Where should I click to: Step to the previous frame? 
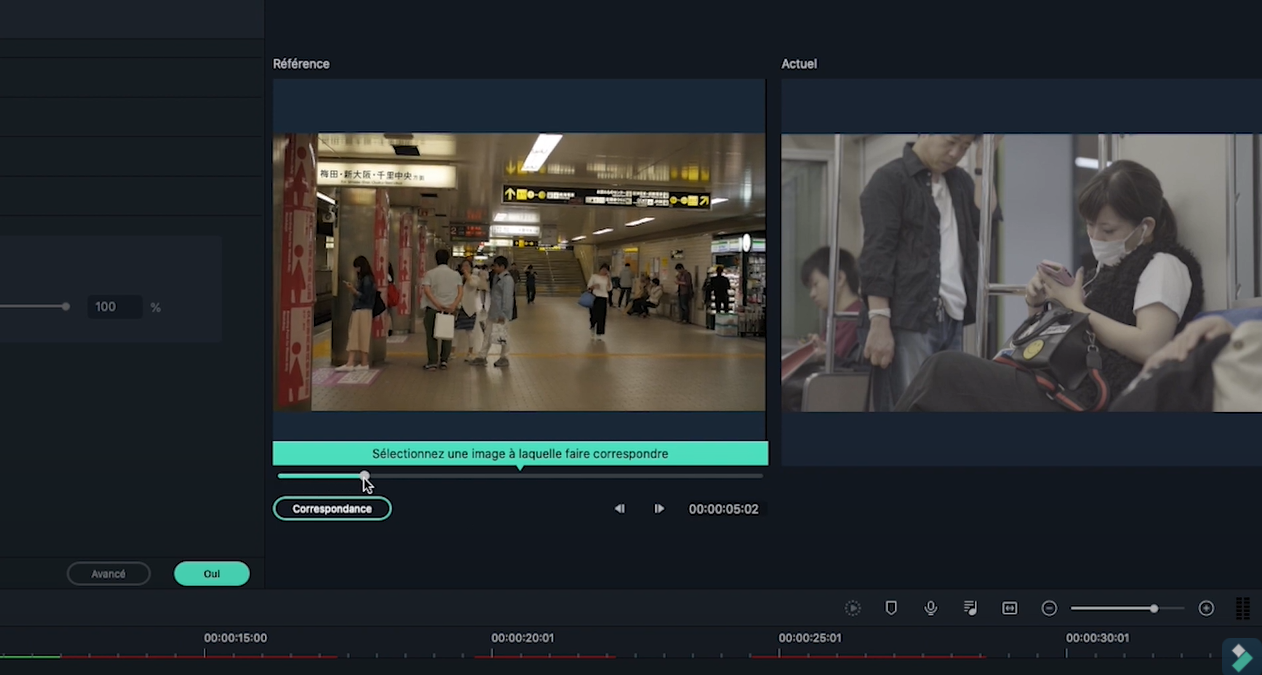tap(620, 509)
